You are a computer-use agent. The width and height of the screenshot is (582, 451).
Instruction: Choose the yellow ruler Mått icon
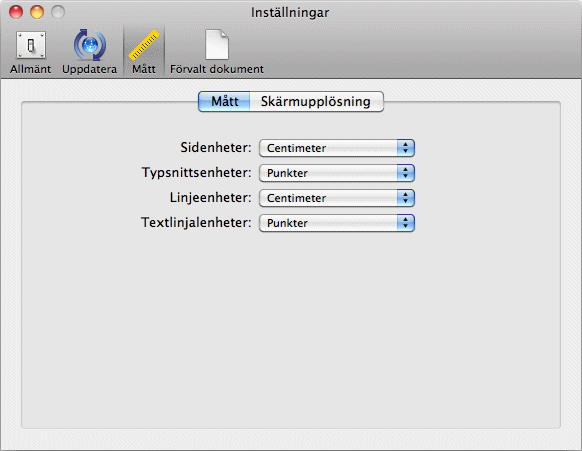144,45
